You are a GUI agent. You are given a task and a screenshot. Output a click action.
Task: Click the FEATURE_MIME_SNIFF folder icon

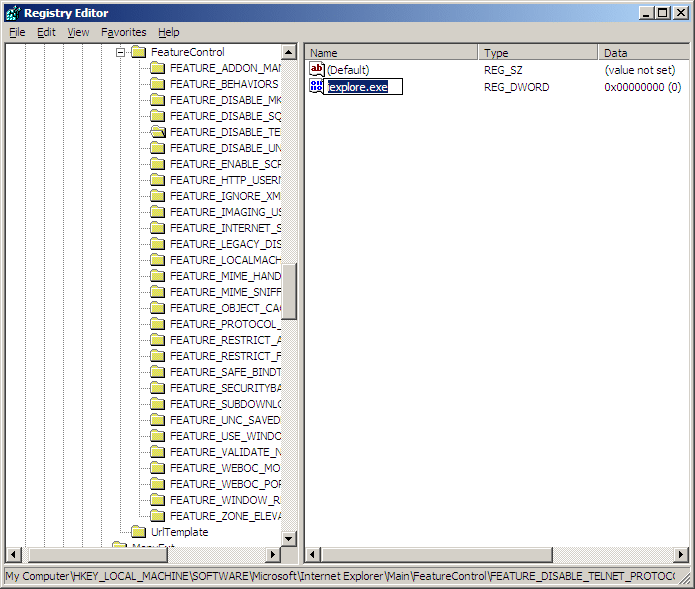point(157,292)
